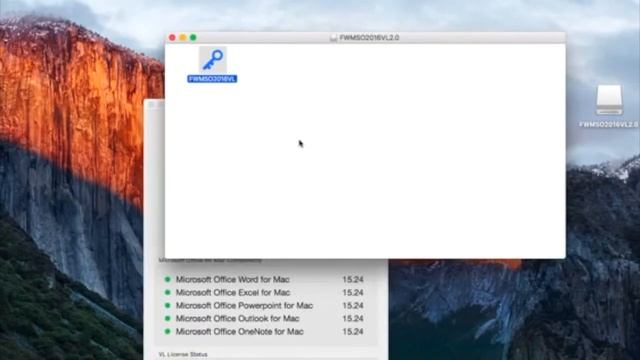Minimize the FWMSO2016VL2.0 Finder window
640x360 pixels.
coord(183,38)
